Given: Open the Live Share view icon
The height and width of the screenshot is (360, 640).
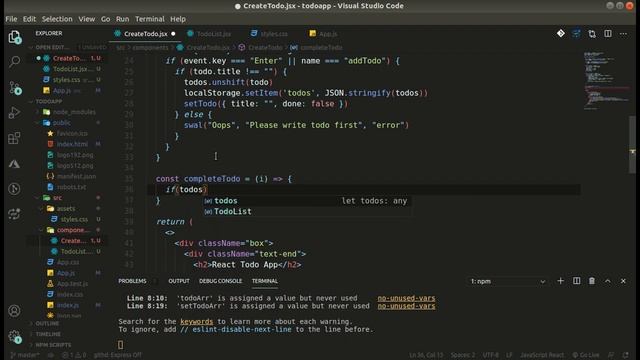Looking at the screenshot, I should (x=15, y=214).
